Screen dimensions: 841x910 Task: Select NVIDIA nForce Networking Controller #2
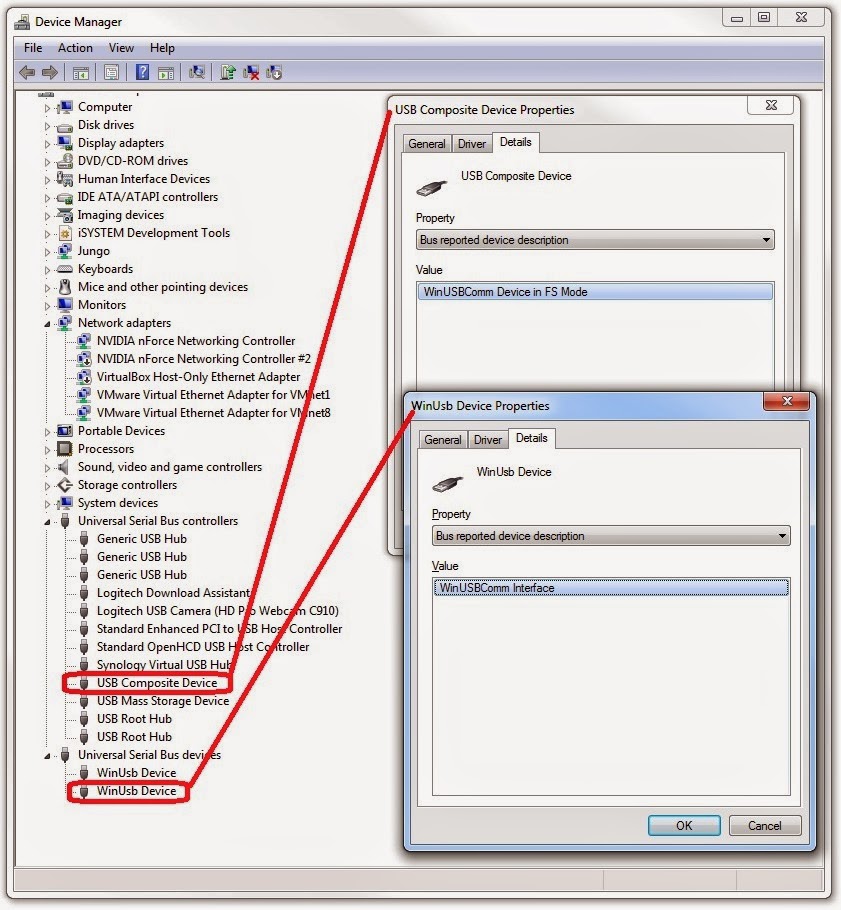point(204,359)
